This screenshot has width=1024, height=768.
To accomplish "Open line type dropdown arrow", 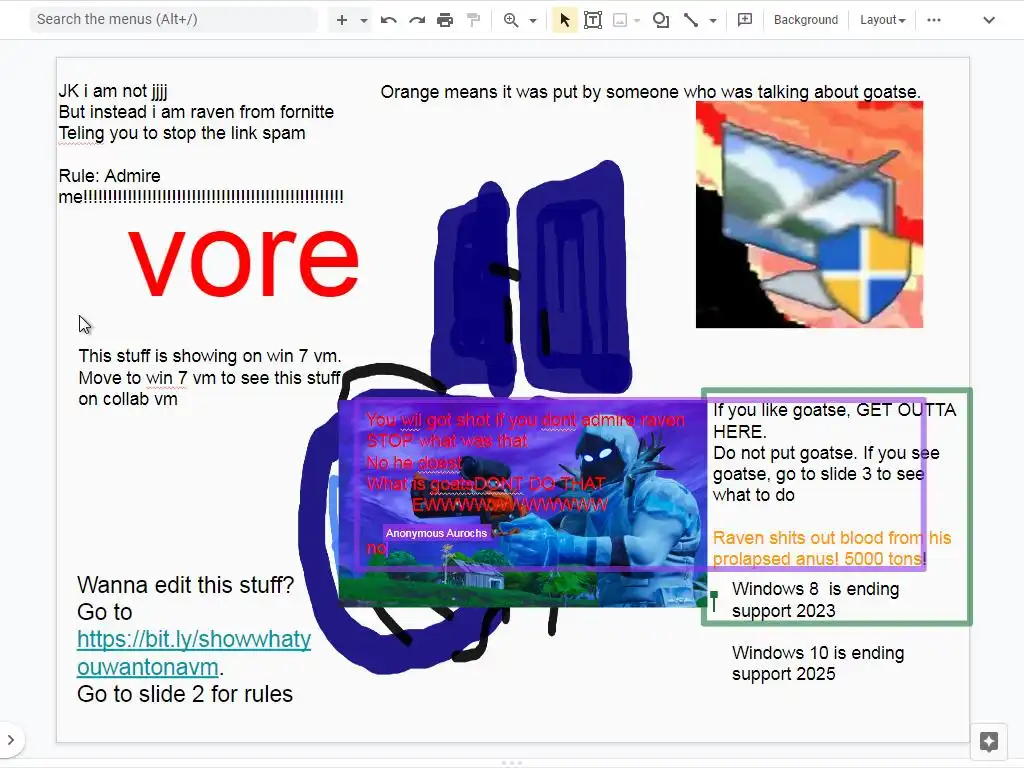I will pos(712,20).
